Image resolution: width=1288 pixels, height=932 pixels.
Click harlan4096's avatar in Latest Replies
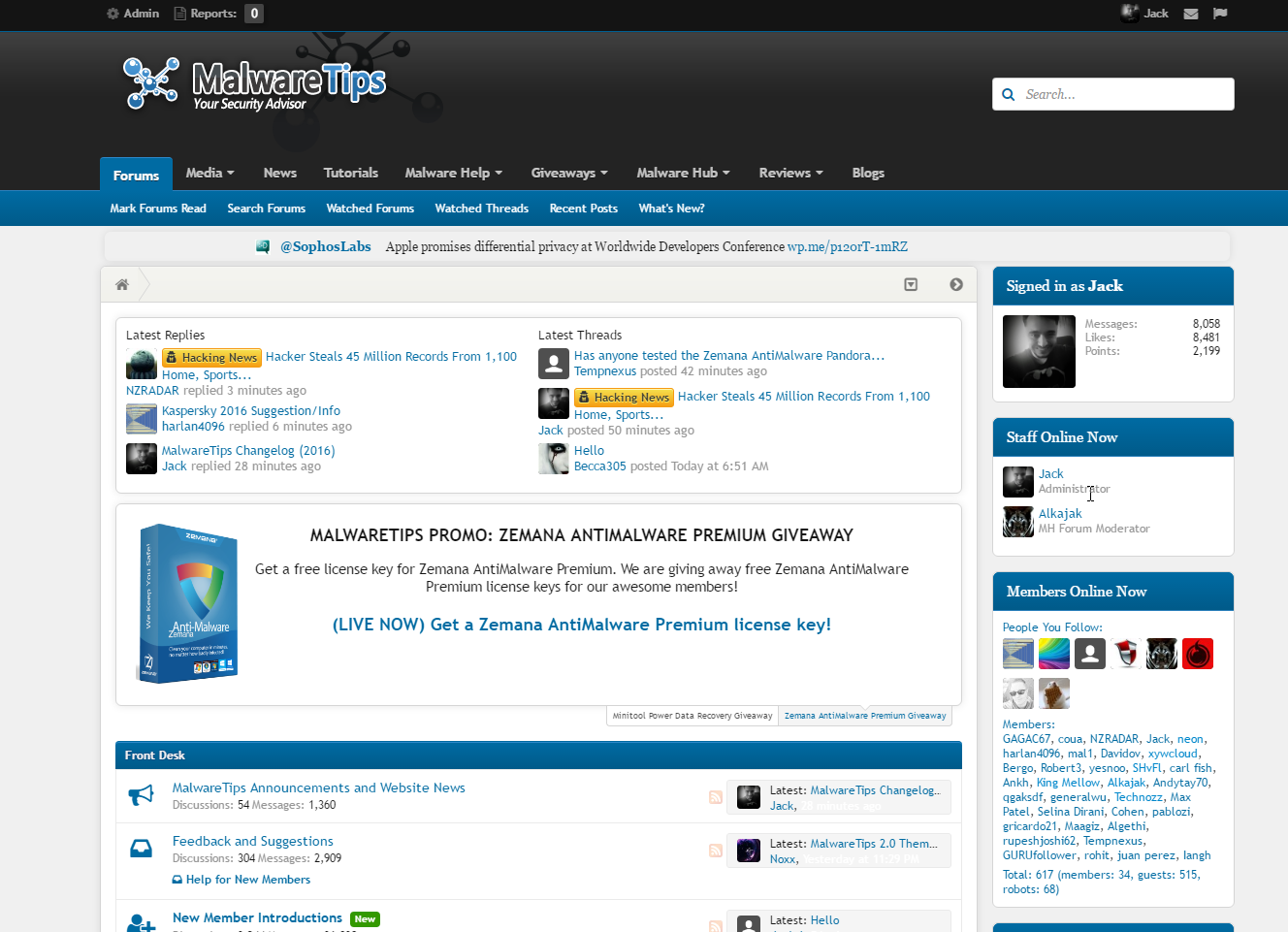coord(142,419)
